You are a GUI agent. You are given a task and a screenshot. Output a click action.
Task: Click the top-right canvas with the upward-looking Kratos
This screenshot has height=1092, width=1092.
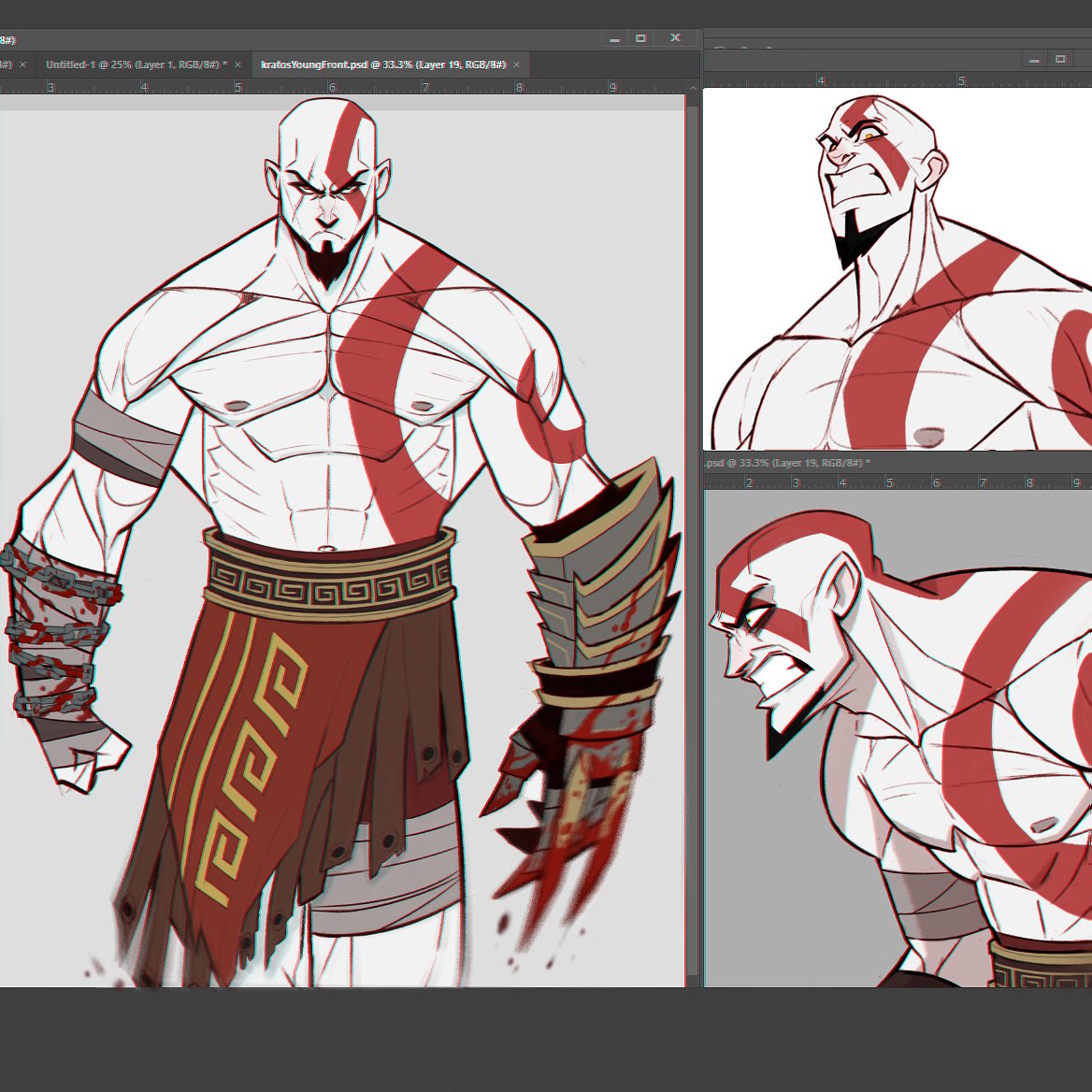coord(898,269)
